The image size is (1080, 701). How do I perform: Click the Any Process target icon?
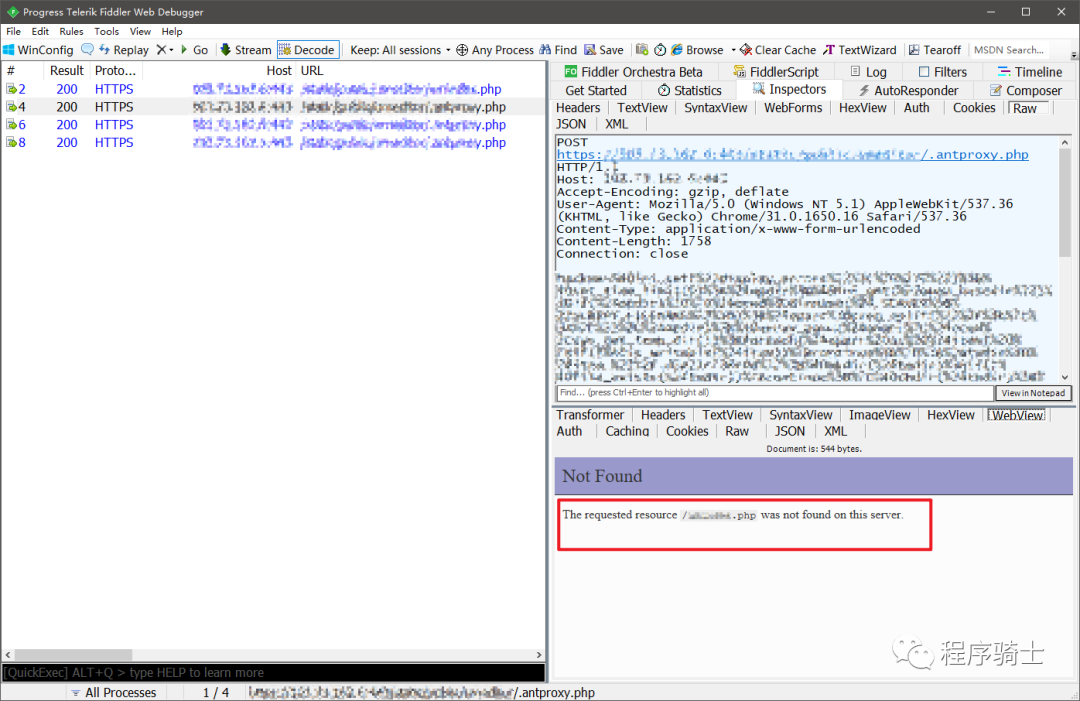(462, 50)
